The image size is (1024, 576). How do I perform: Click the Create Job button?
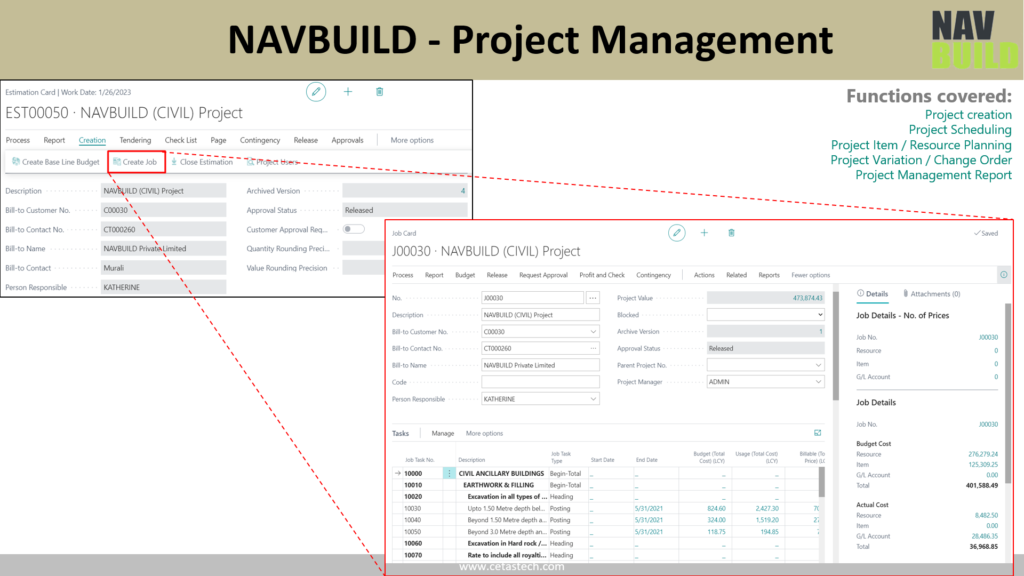pyautogui.click(x=135, y=162)
